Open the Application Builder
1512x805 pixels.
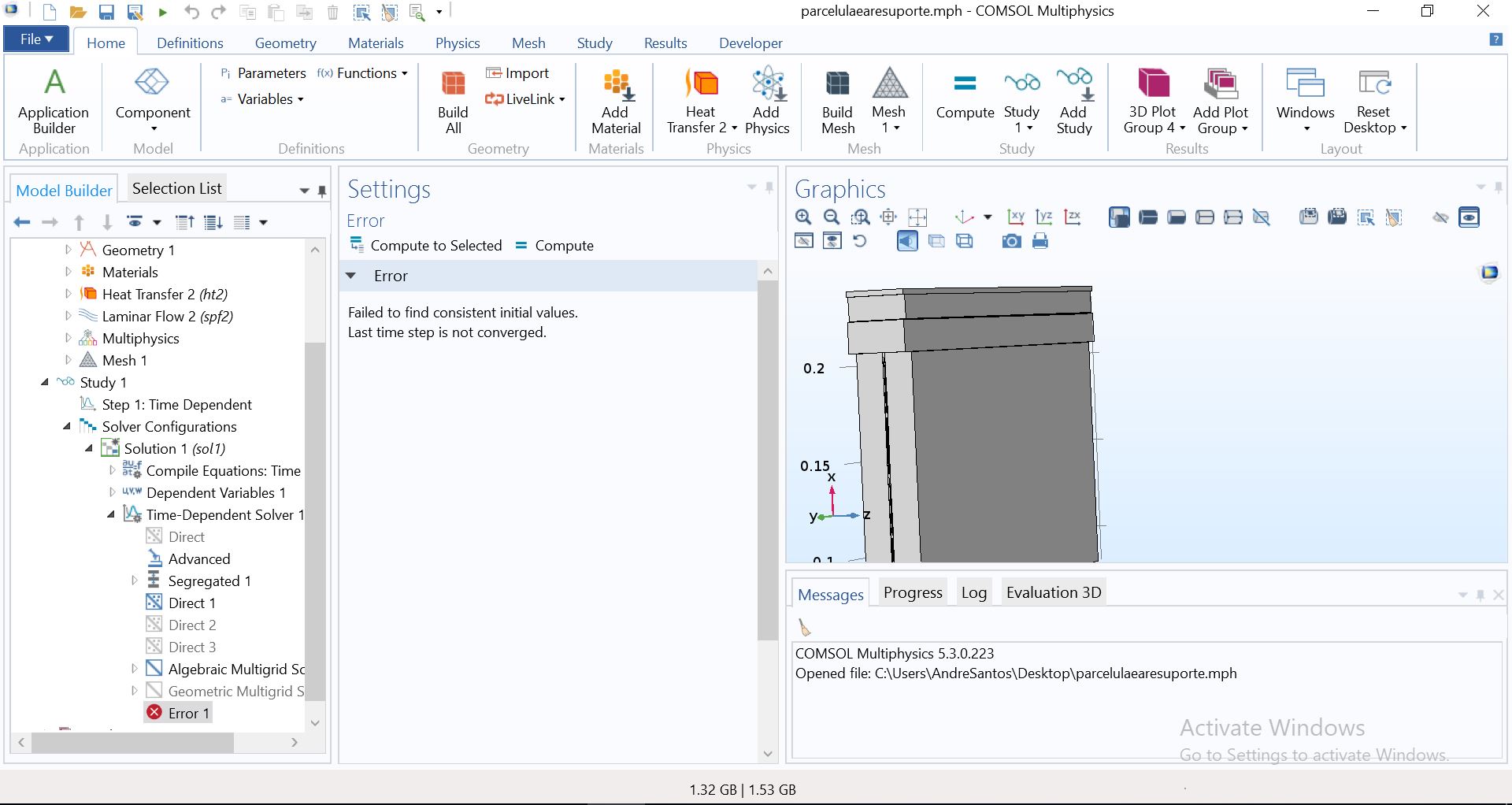[54, 102]
